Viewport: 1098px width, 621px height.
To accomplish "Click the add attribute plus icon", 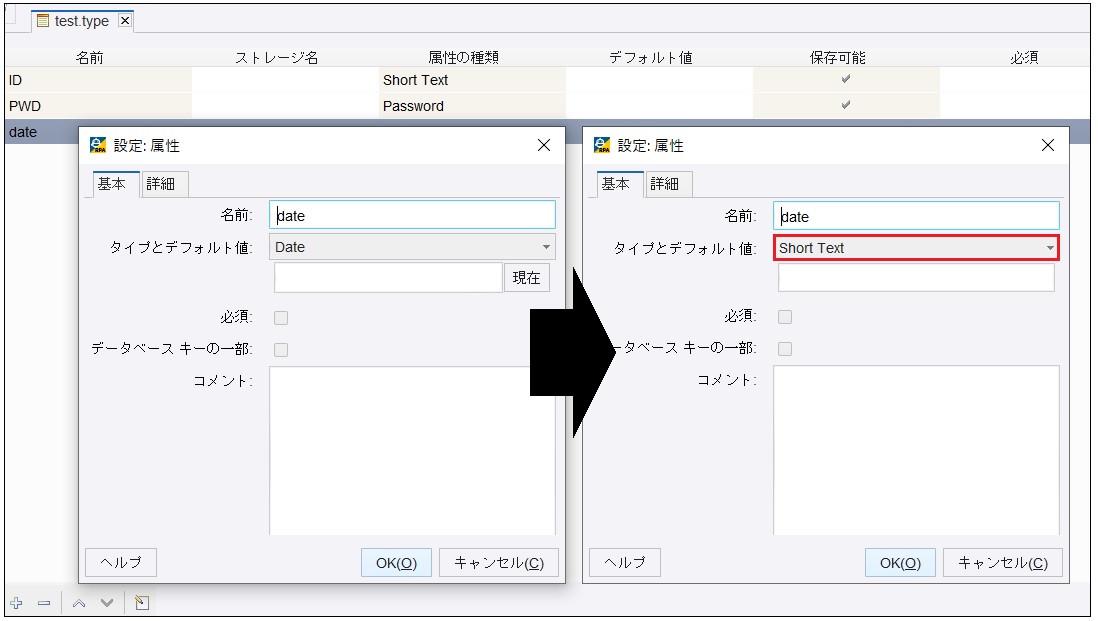I will click(x=16, y=603).
